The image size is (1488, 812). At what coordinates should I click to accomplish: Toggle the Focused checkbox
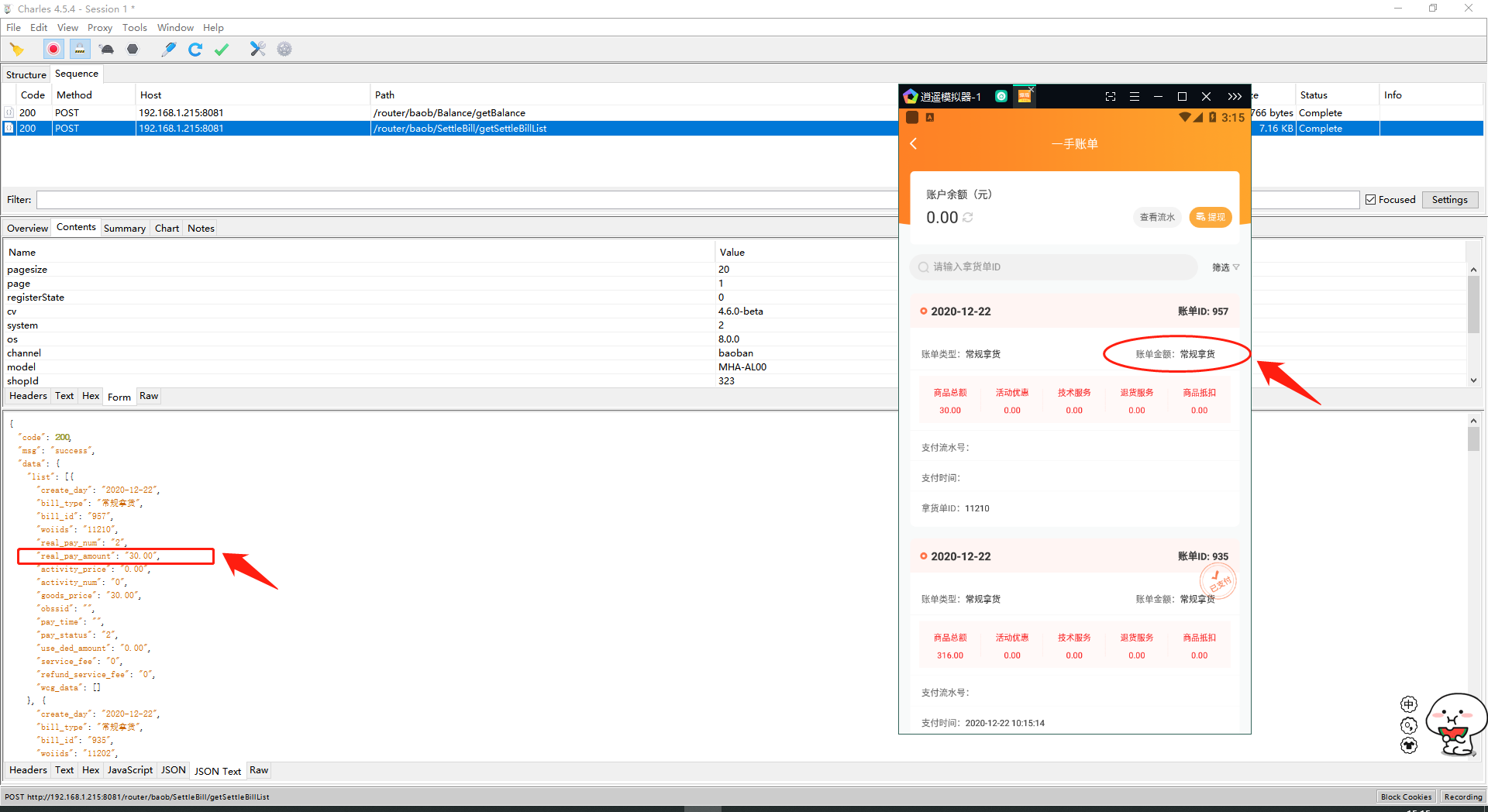coord(1371,200)
